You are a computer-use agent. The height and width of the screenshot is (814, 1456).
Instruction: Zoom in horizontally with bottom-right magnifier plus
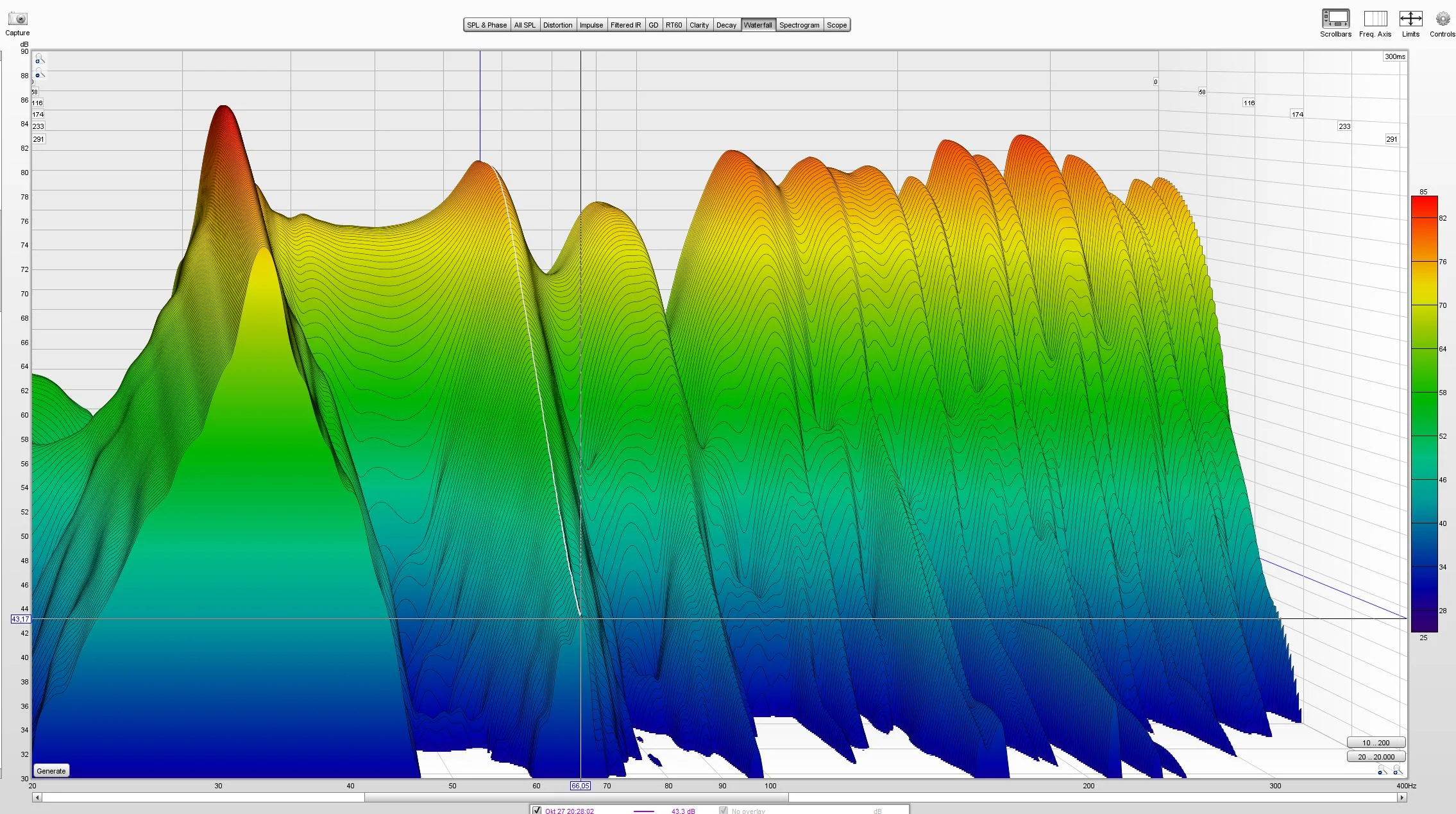pos(1397,770)
